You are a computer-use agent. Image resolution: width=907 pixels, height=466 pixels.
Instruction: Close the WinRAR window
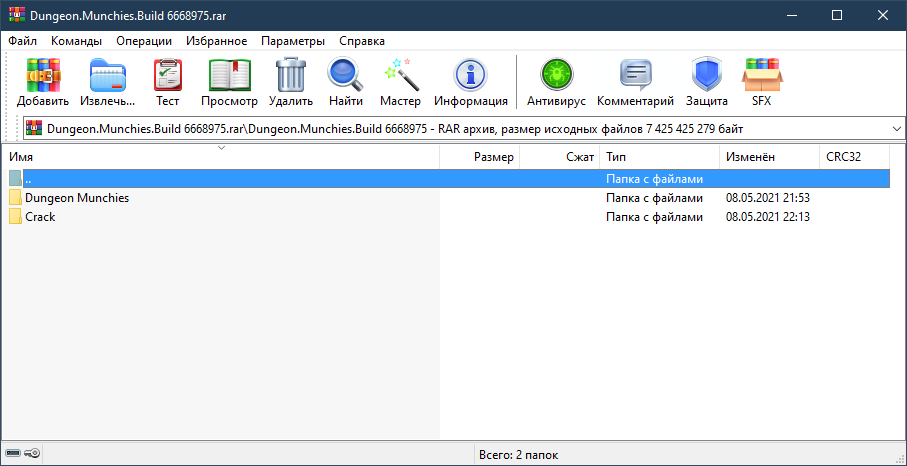coord(883,16)
